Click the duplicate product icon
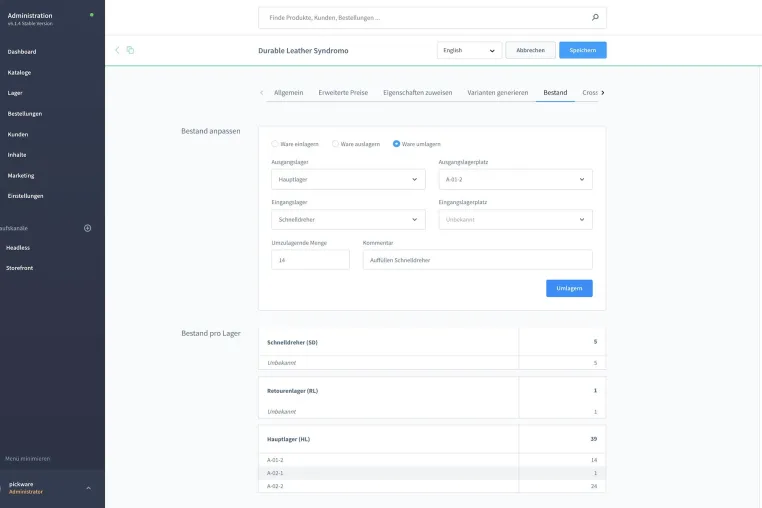This screenshot has height=508, width=762. click(130, 50)
